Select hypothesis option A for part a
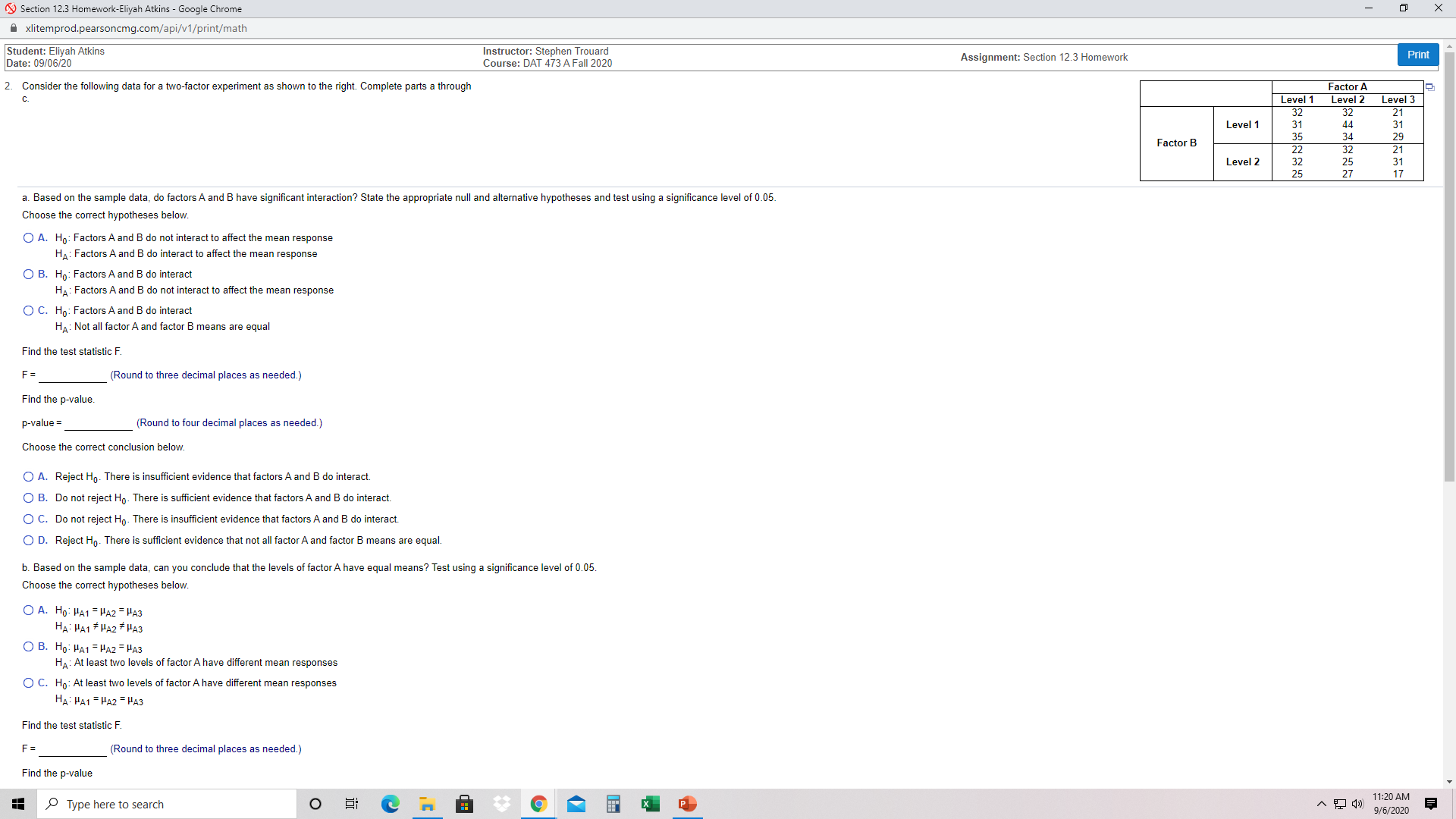This screenshot has height=819, width=1456. [28, 238]
